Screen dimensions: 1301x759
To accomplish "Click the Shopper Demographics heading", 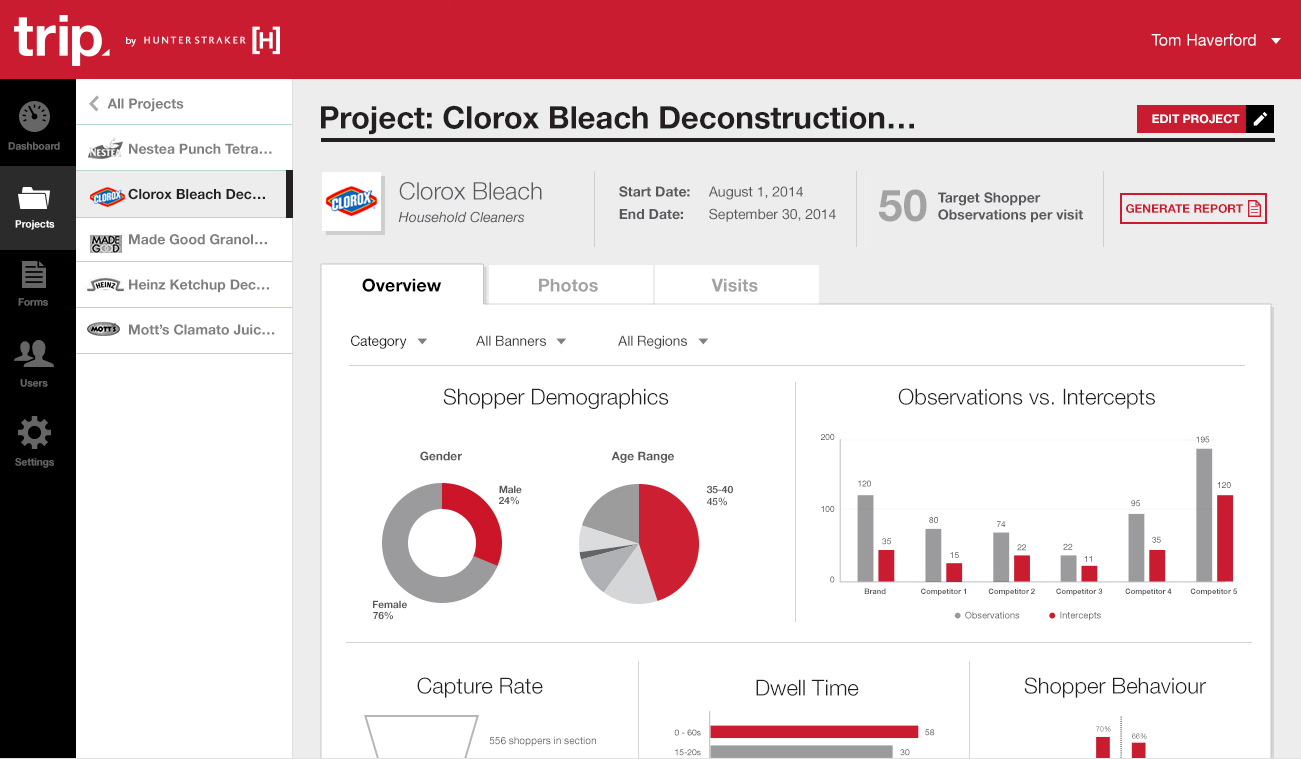I will [556, 397].
